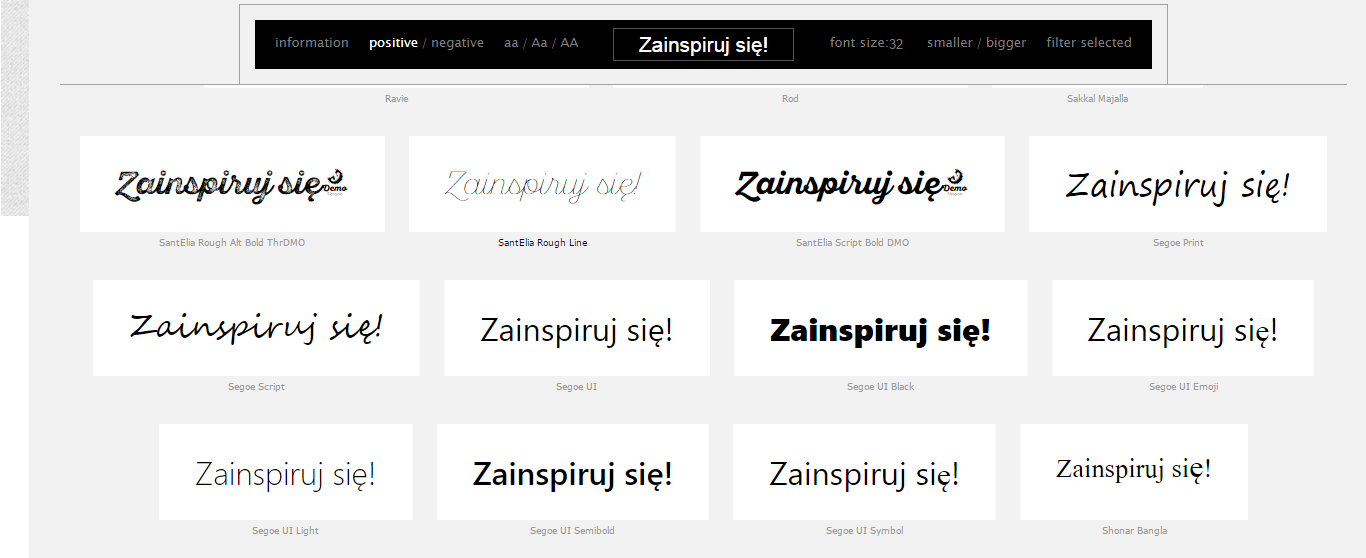
Task: Select SantElia Rough Alt Bold ThrDMO preview
Action: (232, 184)
